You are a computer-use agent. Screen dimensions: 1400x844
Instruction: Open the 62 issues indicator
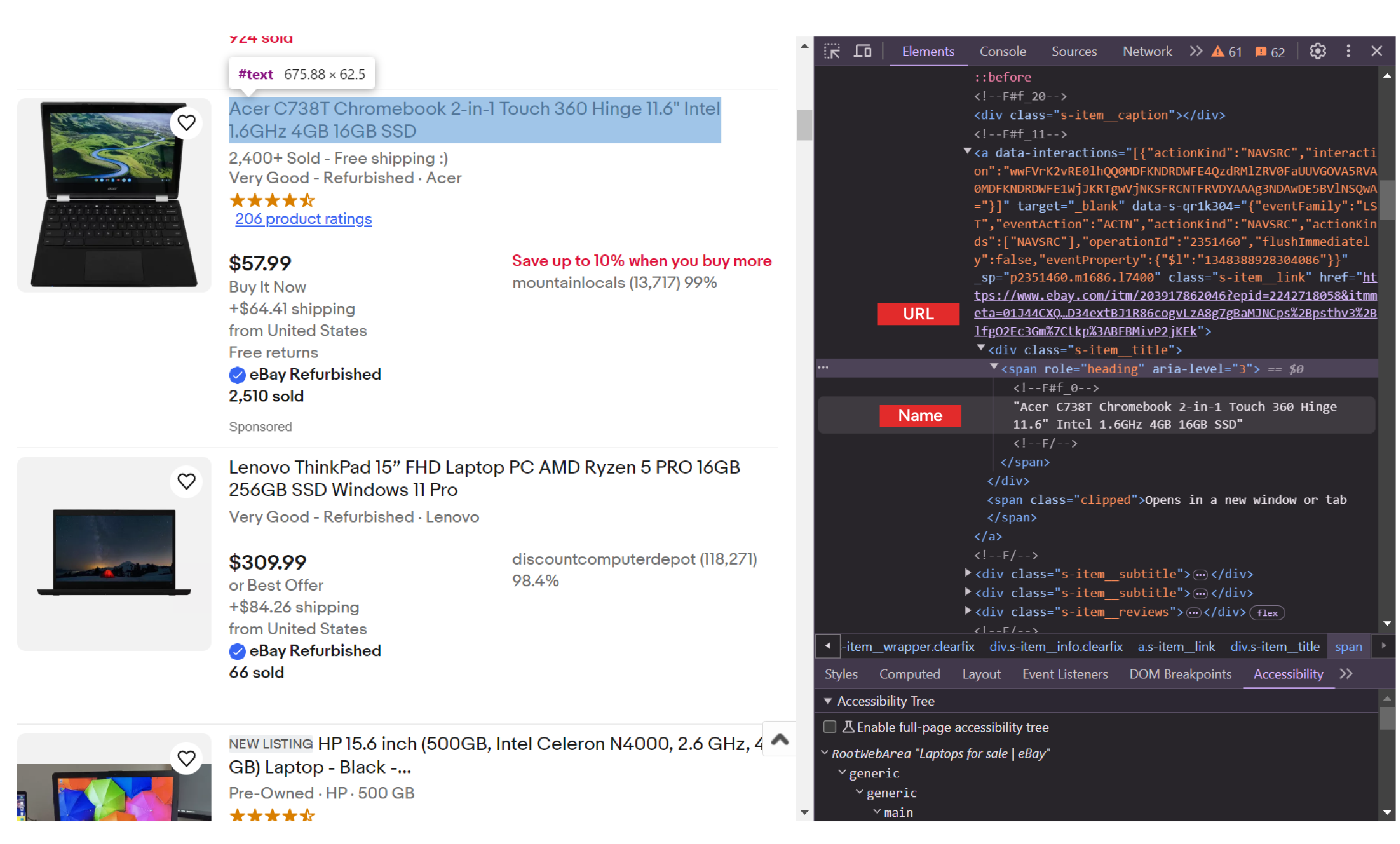pos(1270,52)
